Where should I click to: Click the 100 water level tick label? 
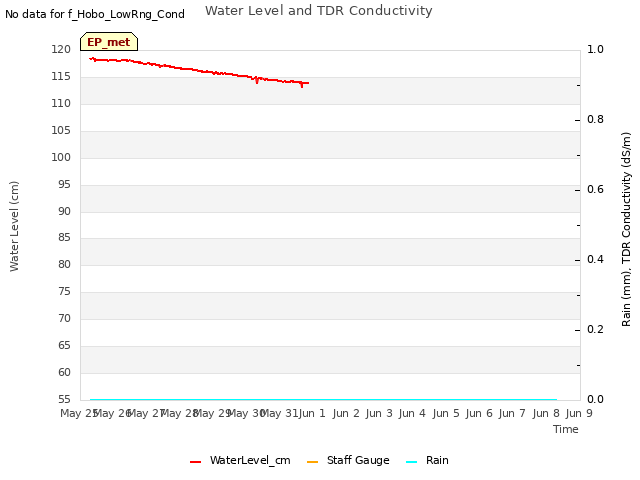pos(61,157)
